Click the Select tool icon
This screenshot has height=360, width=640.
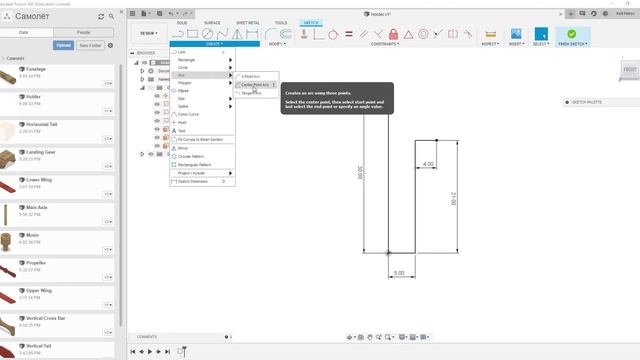541,34
